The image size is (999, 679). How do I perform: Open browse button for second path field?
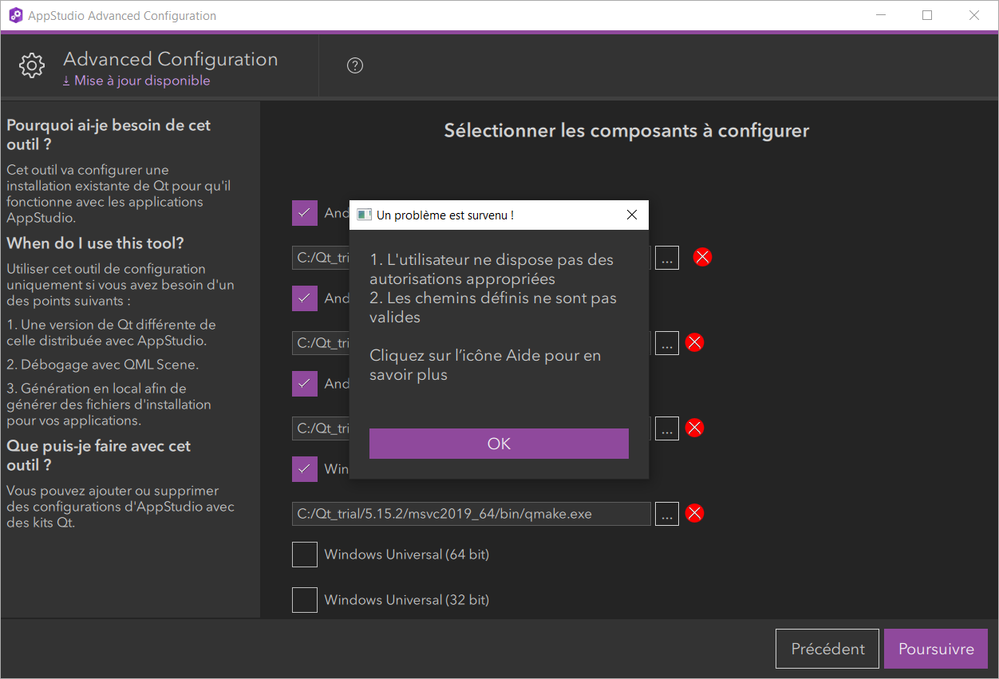point(667,342)
